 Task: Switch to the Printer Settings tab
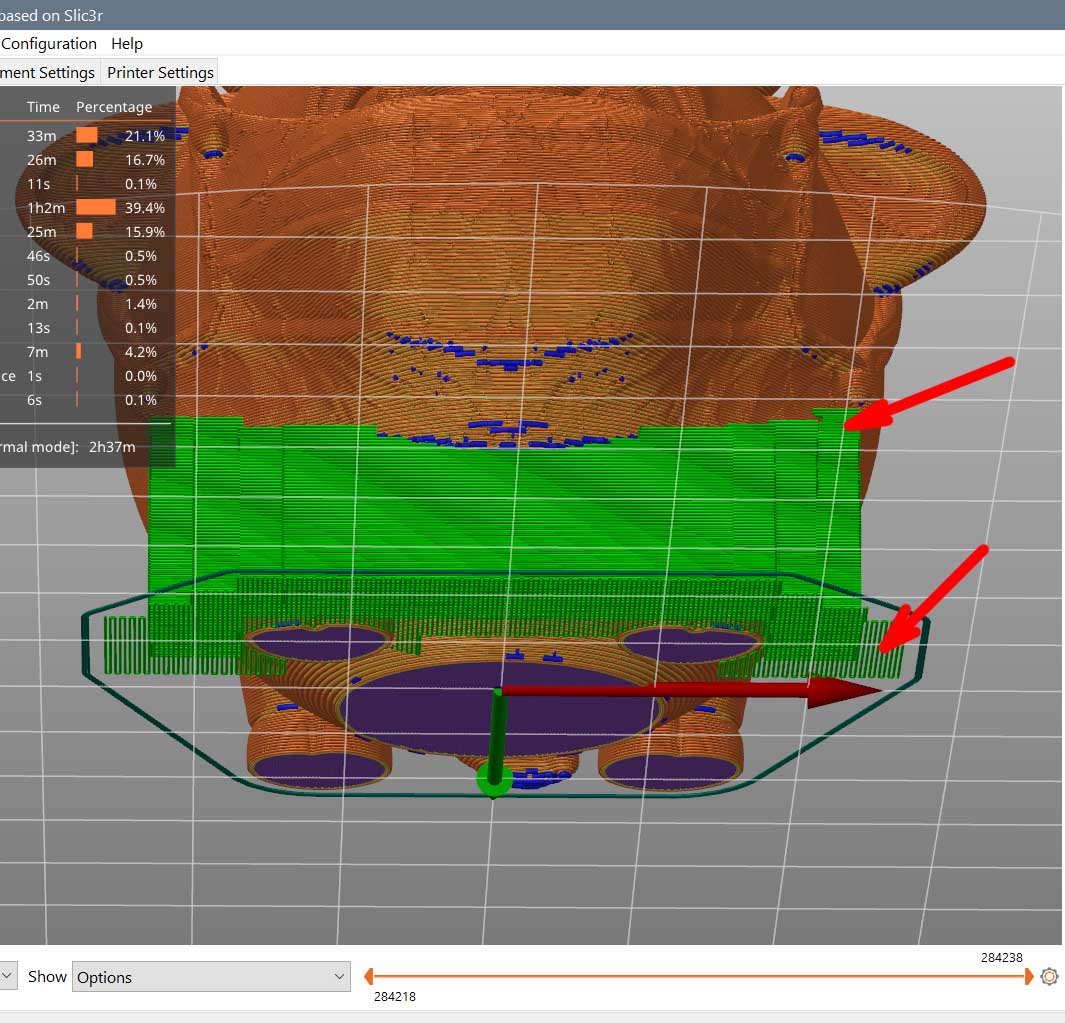coord(160,73)
